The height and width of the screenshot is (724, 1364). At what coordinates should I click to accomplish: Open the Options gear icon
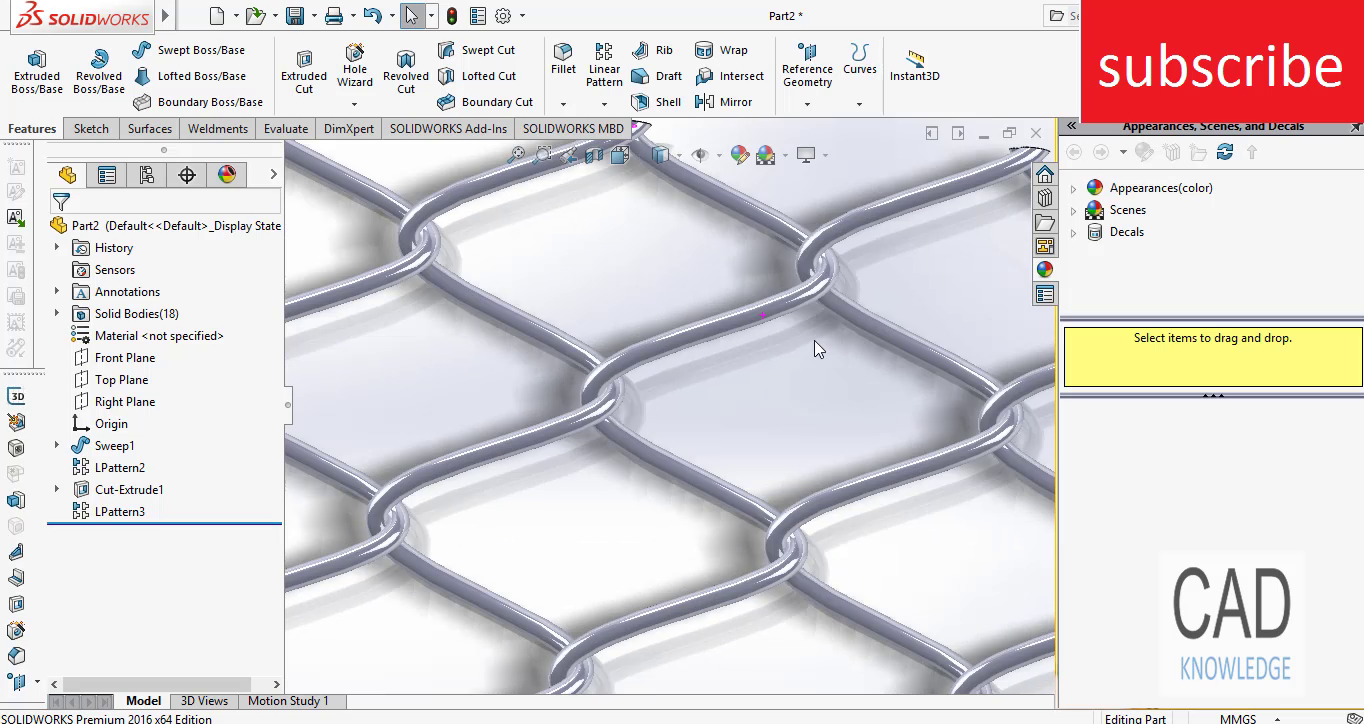pos(503,16)
